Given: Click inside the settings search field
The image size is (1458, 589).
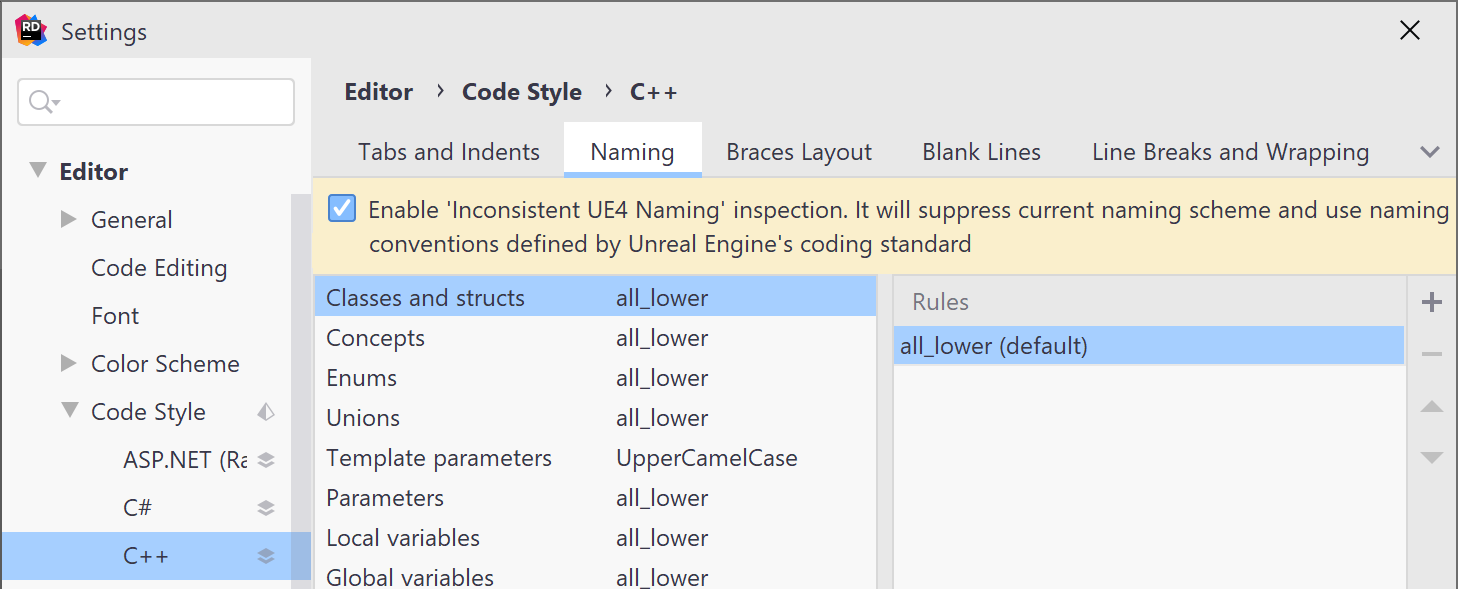Looking at the screenshot, I should pyautogui.click(x=160, y=101).
